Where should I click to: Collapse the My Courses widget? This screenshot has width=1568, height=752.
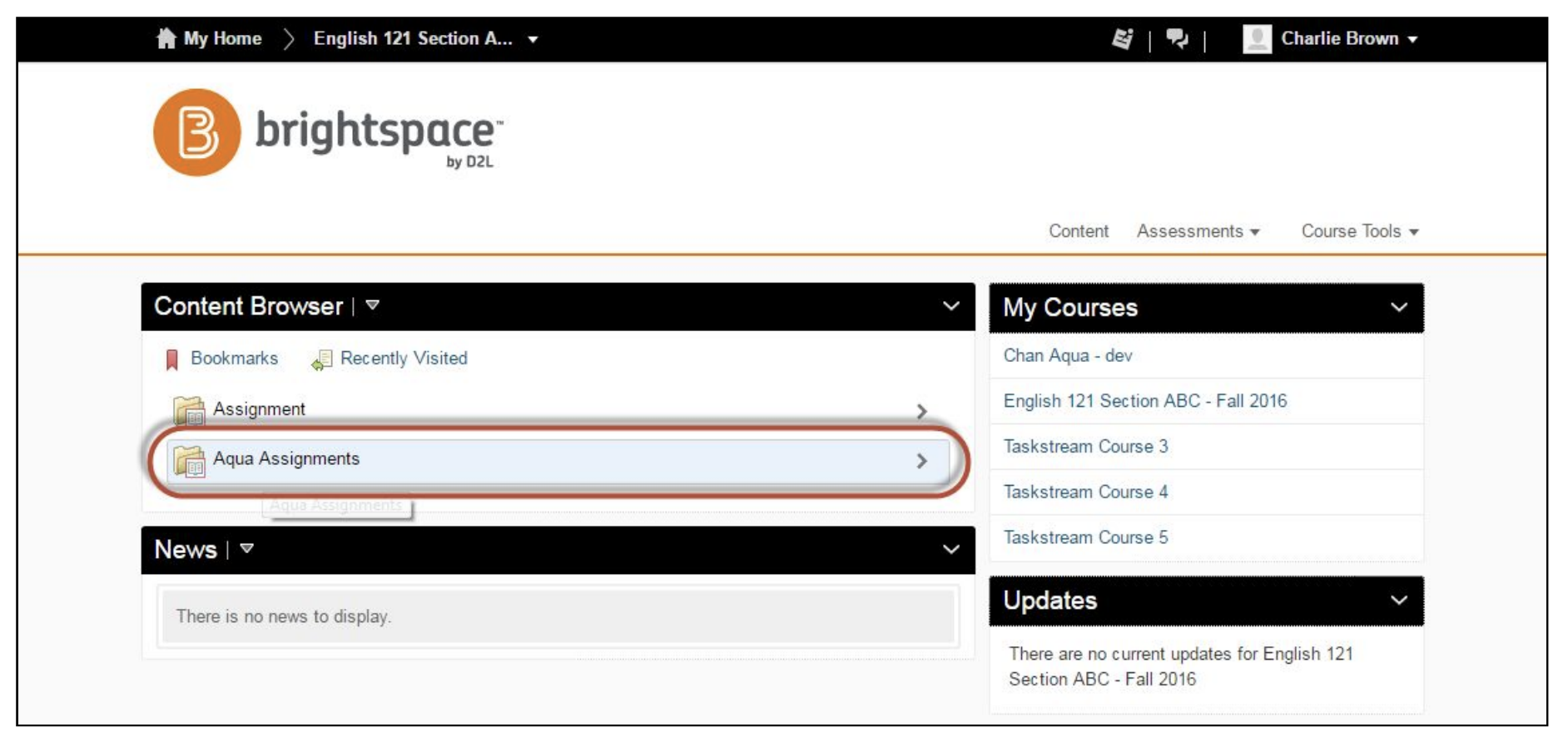point(1399,307)
